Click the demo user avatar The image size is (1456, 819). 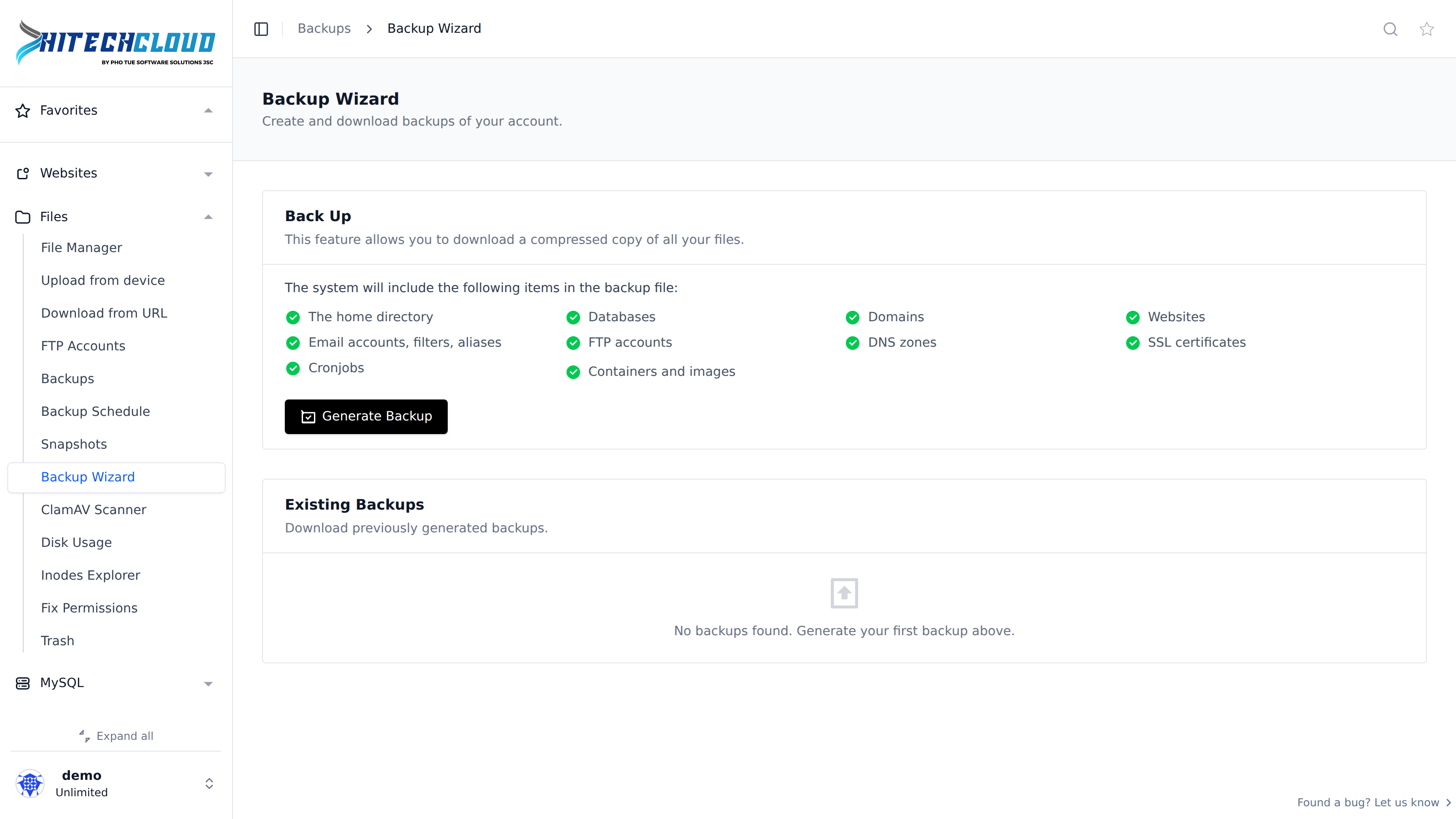(x=30, y=784)
